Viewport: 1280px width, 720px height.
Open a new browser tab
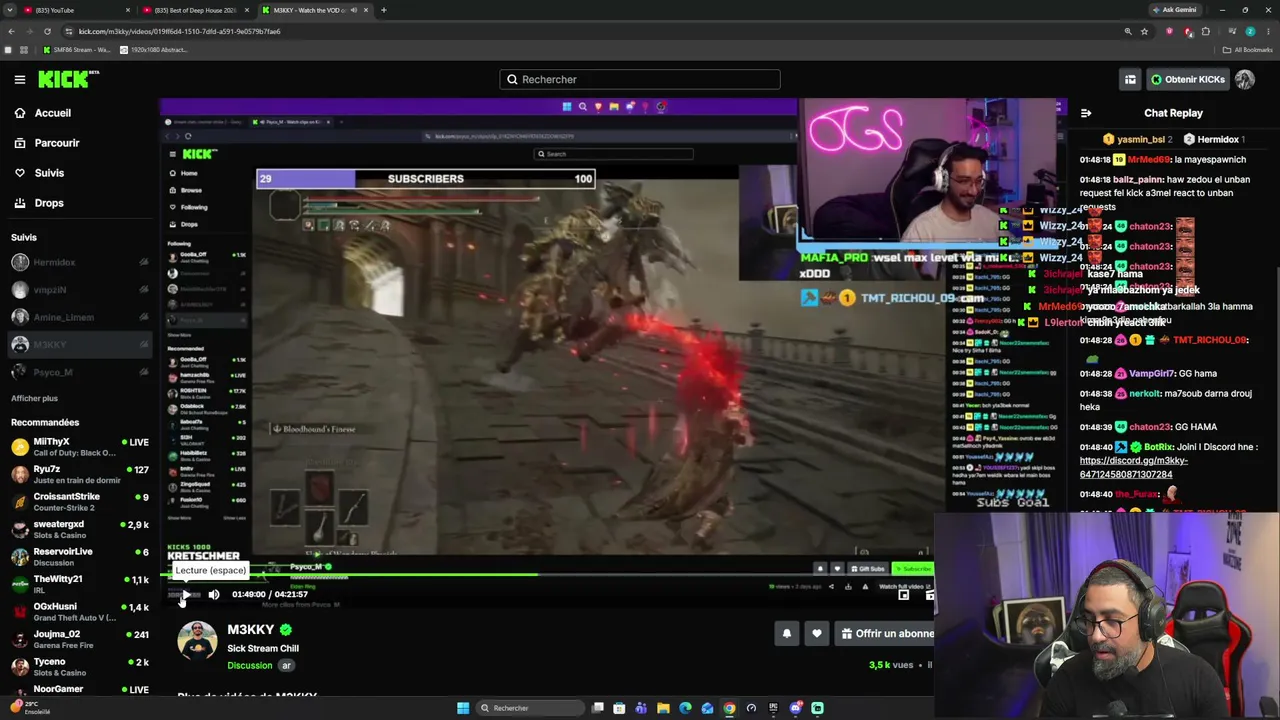point(384,10)
